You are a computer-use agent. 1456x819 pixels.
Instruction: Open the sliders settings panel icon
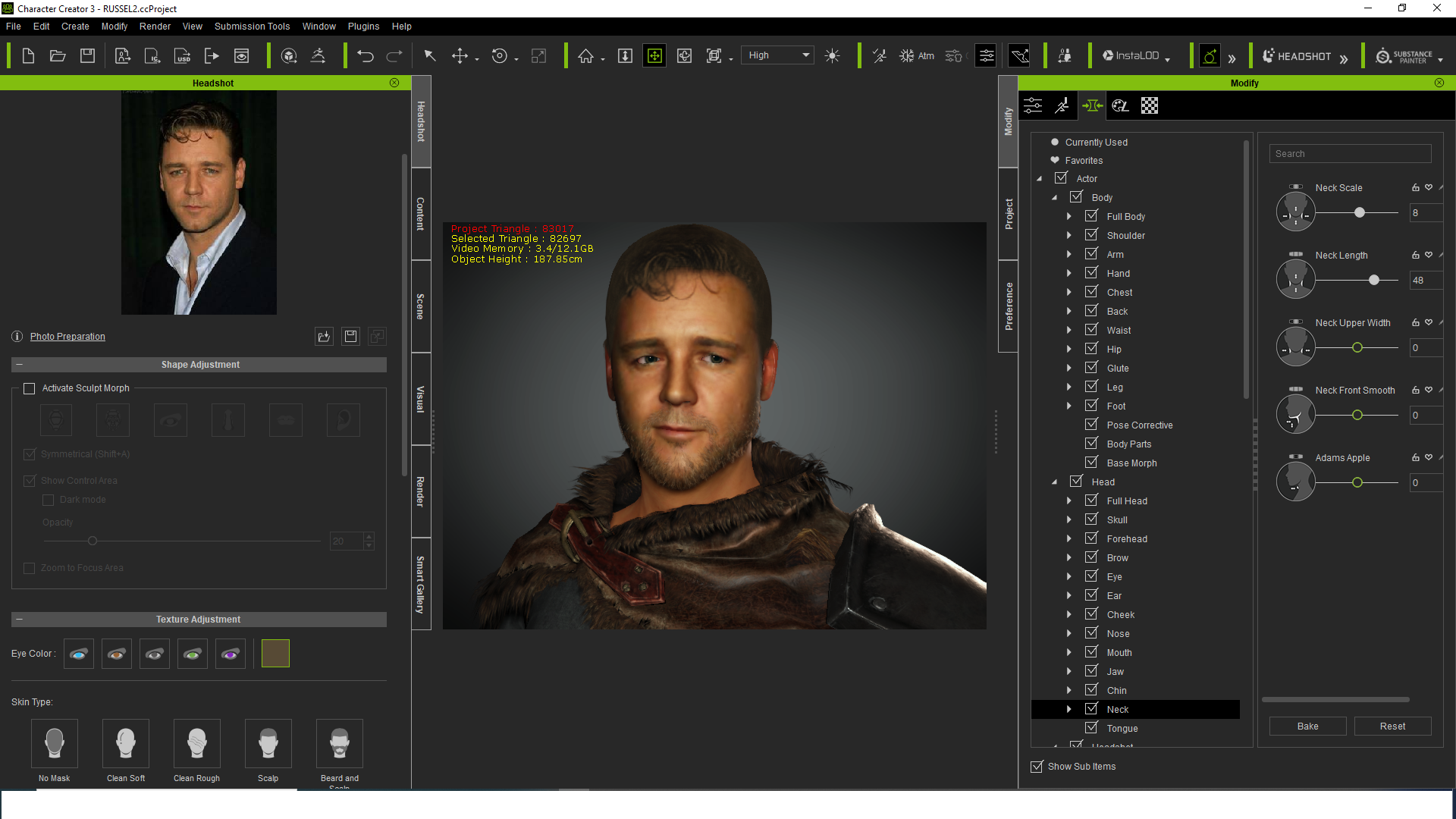[x=986, y=55]
